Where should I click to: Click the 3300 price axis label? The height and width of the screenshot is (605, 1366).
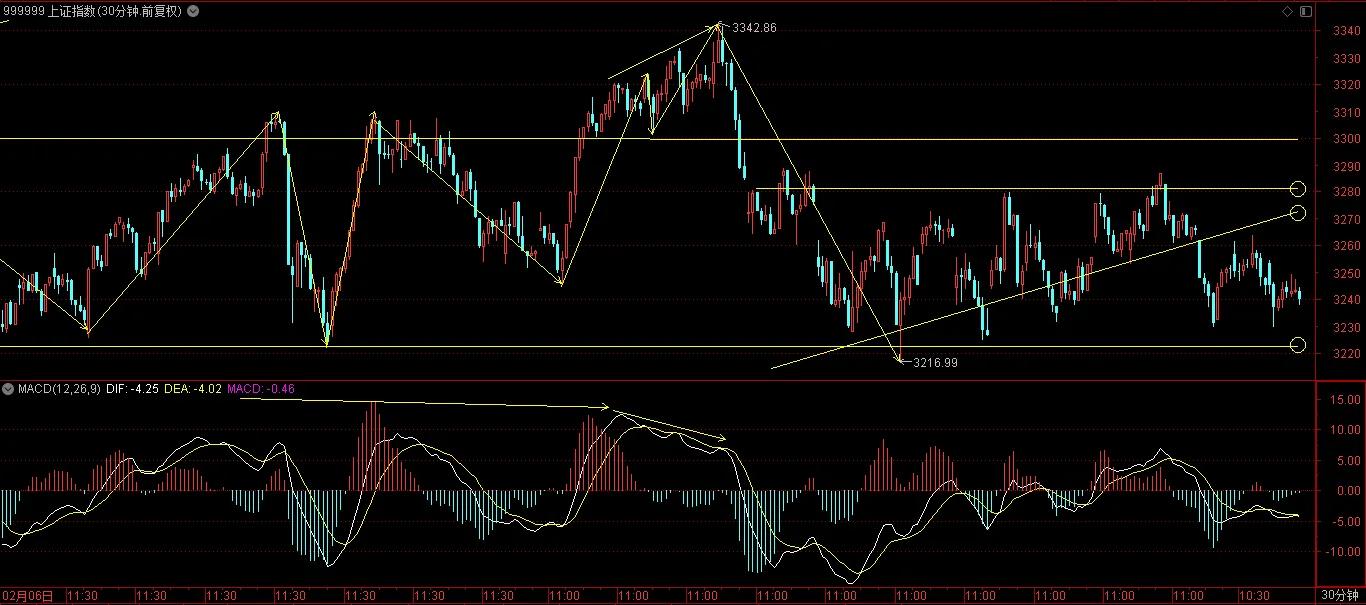coord(1345,139)
